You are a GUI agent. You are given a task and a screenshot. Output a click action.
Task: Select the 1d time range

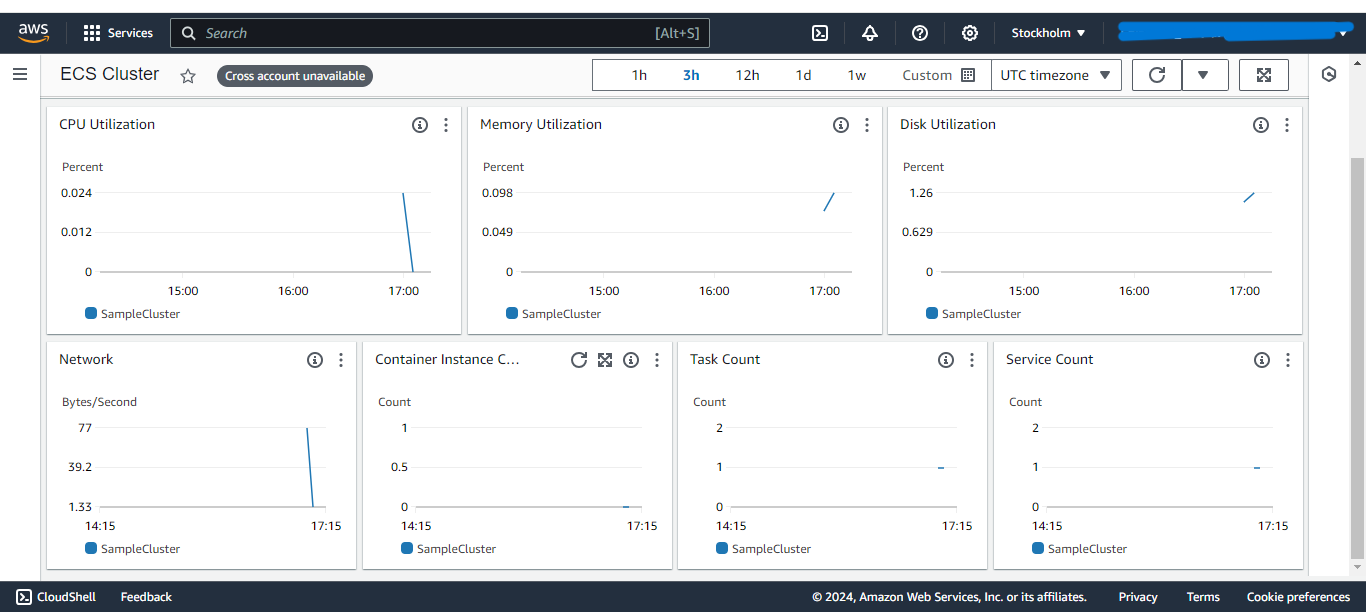[x=803, y=75]
